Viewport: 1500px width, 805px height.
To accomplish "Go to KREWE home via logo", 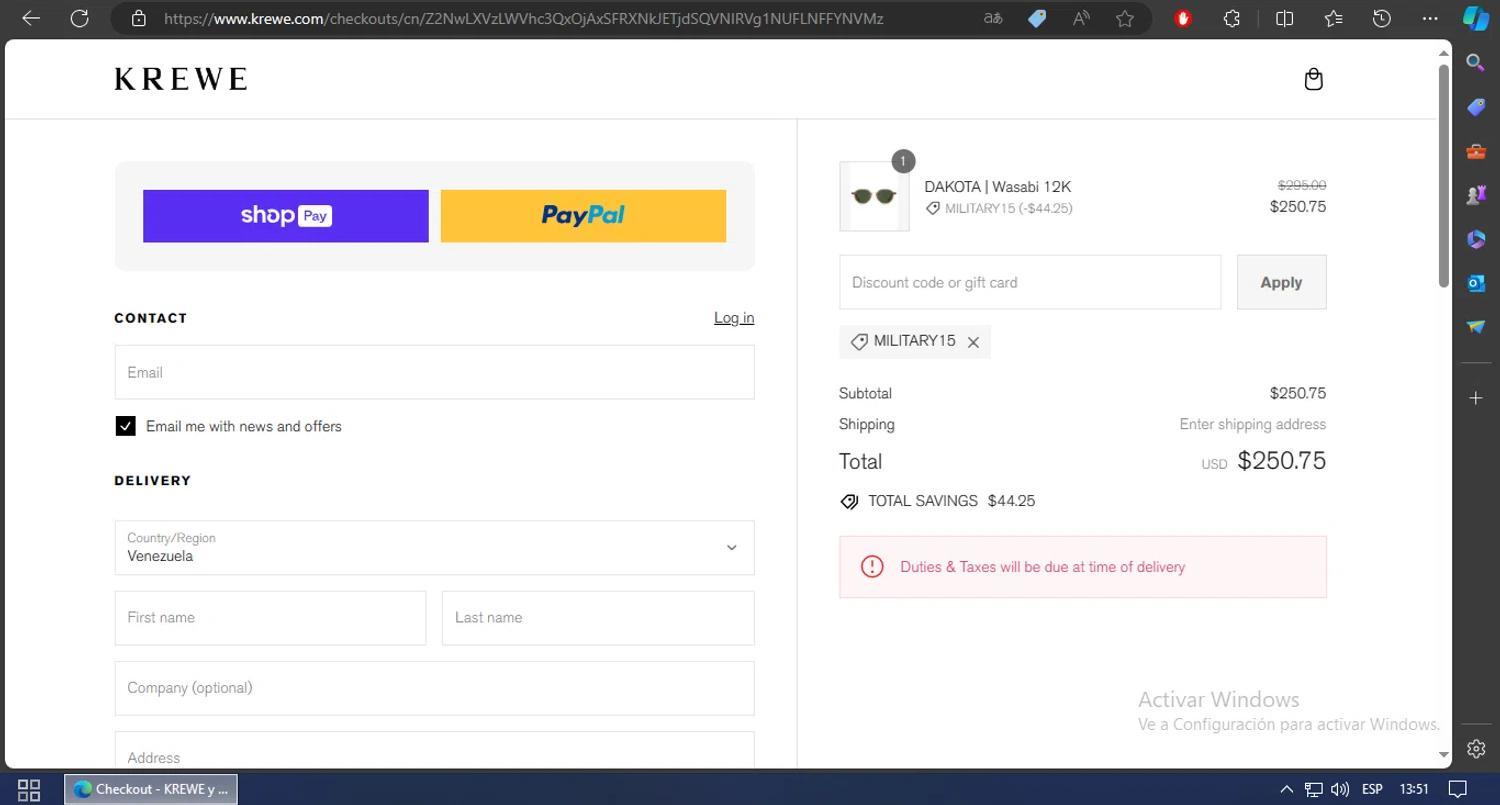I will point(181,79).
